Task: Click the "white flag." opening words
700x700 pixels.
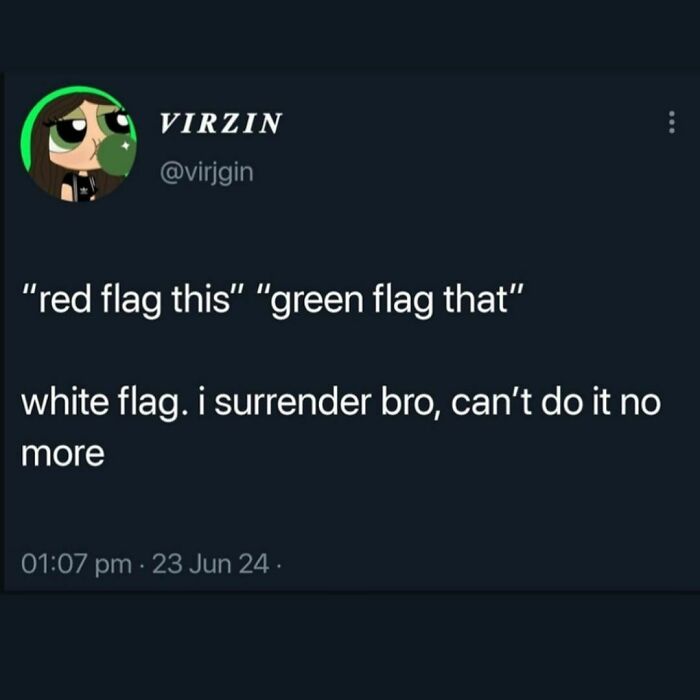Action: (x=103, y=403)
